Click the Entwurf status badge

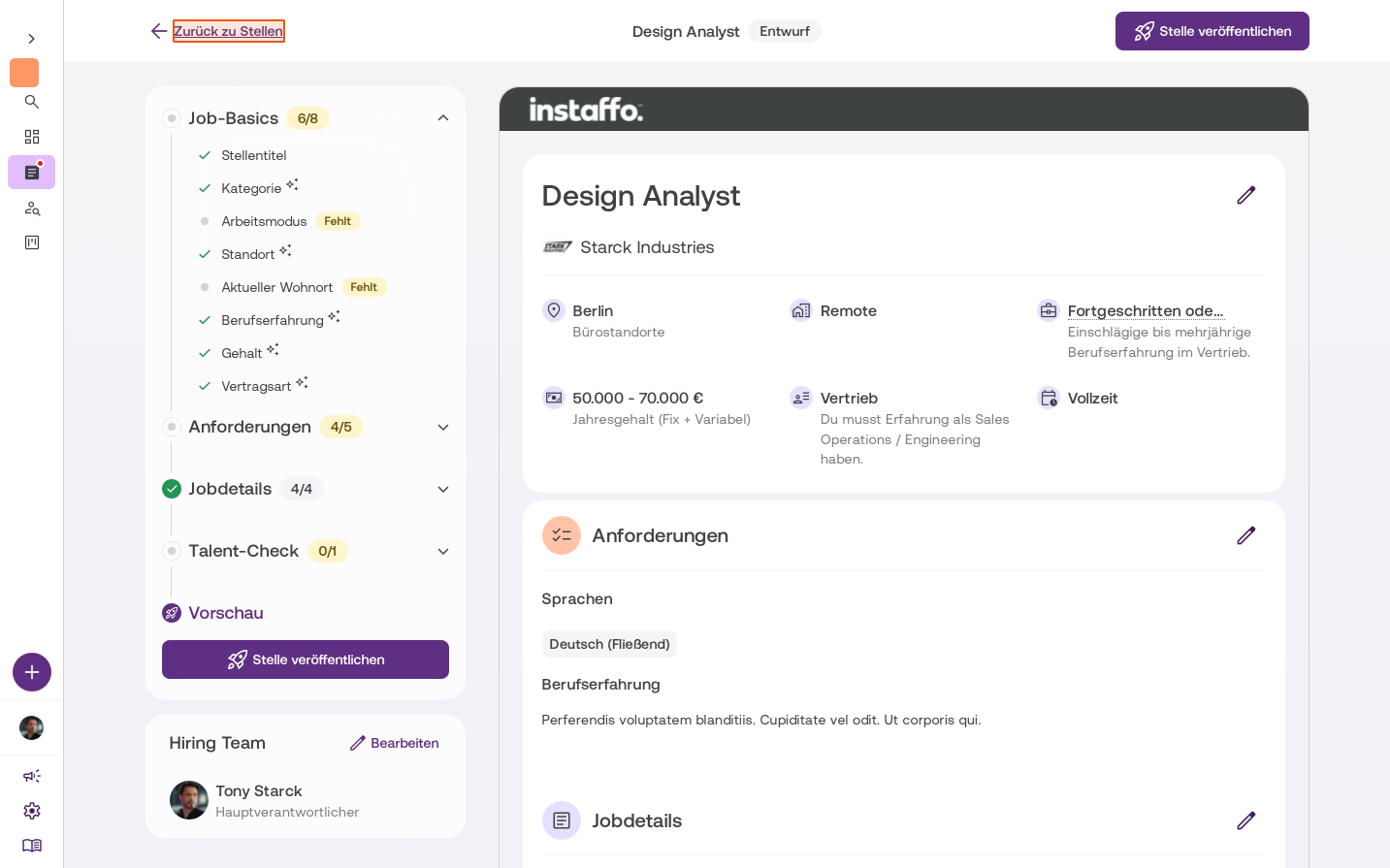pyautogui.click(x=785, y=31)
